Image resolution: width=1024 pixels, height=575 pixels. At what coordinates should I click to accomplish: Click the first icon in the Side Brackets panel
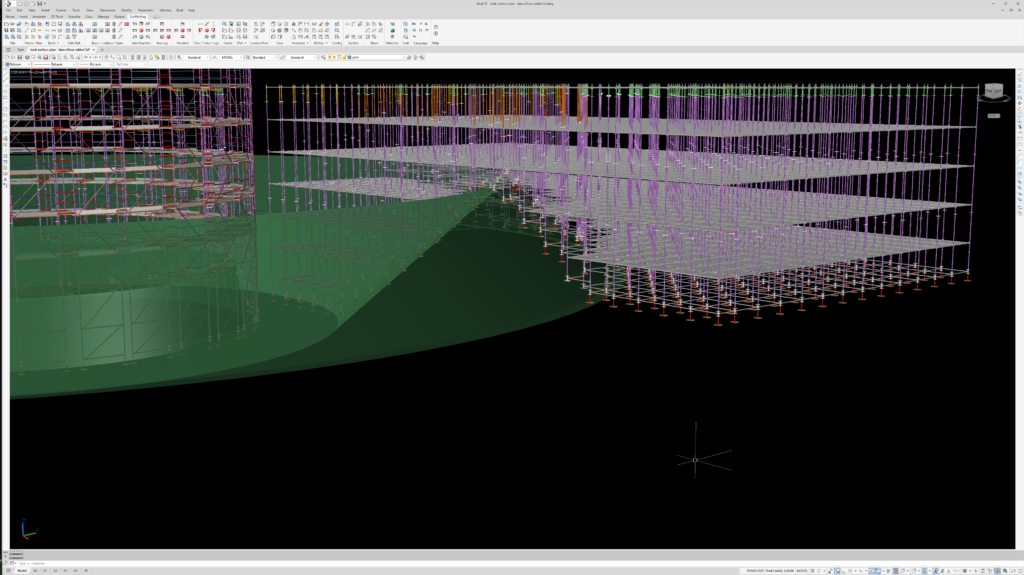(132, 24)
